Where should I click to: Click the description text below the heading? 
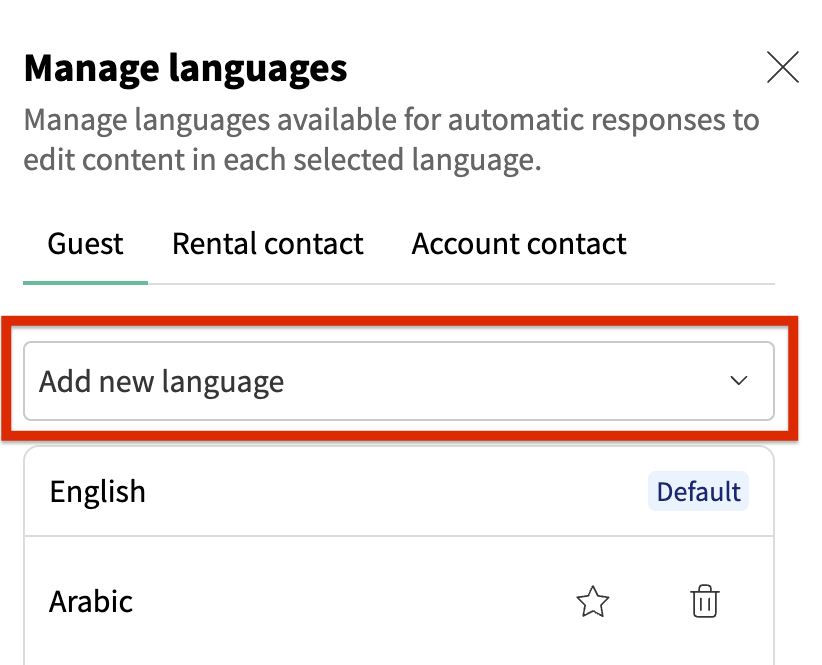[x=390, y=141]
